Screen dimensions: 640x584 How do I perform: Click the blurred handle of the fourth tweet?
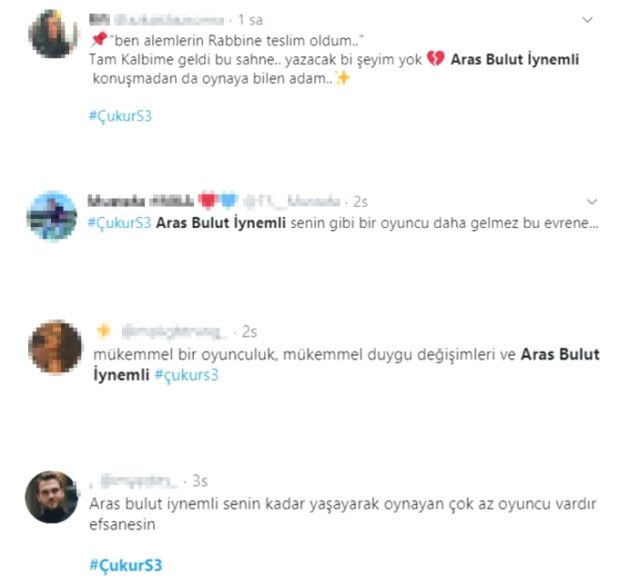point(139,481)
